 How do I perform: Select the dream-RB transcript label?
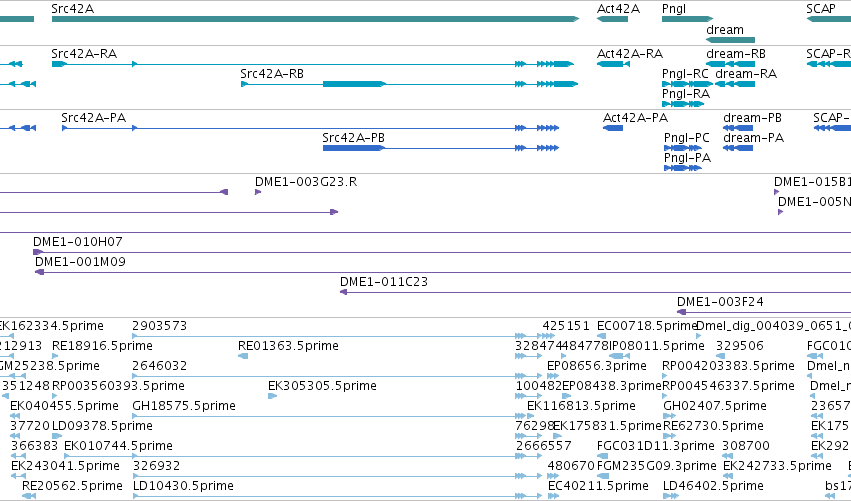coord(736,54)
